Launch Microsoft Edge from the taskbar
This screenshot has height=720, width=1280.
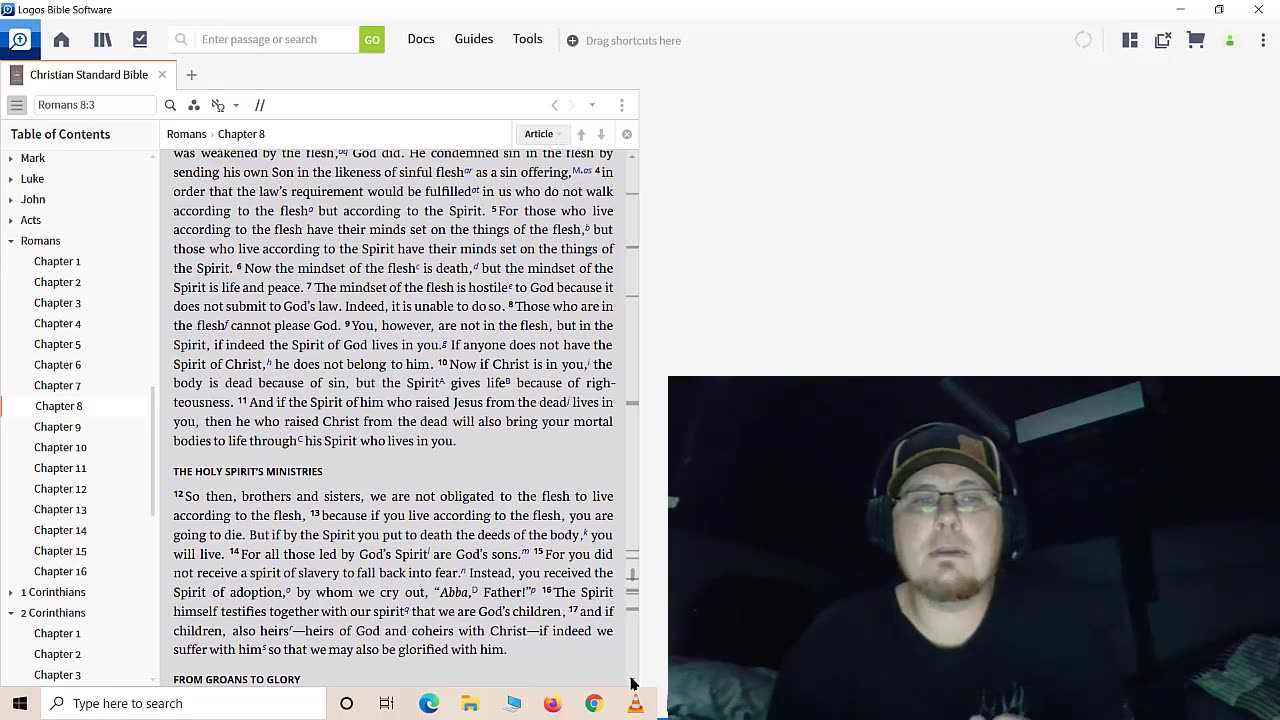(x=429, y=703)
